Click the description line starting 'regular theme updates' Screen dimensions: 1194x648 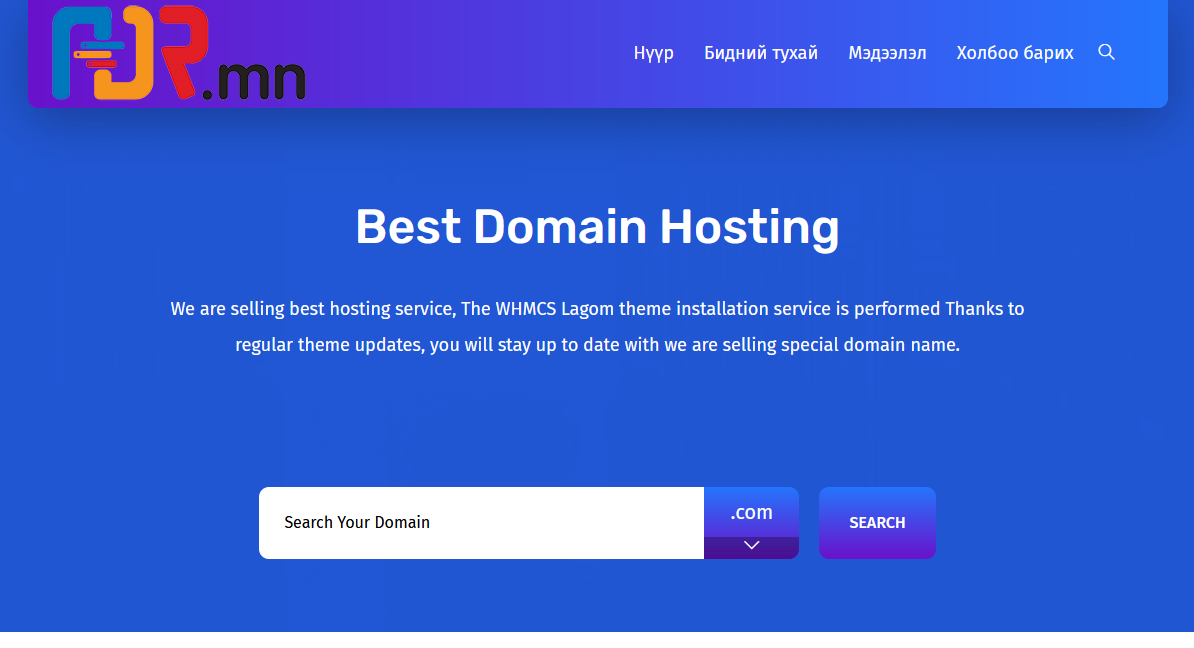pos(597,345)
